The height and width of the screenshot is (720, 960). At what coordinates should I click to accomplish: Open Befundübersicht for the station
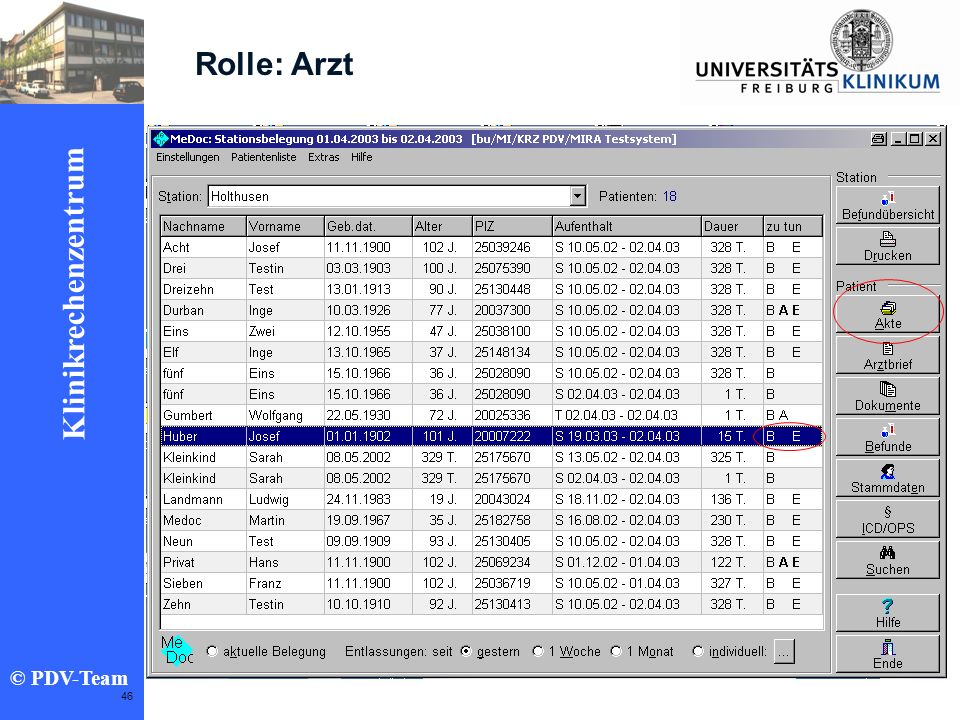(x=887, y=206)
